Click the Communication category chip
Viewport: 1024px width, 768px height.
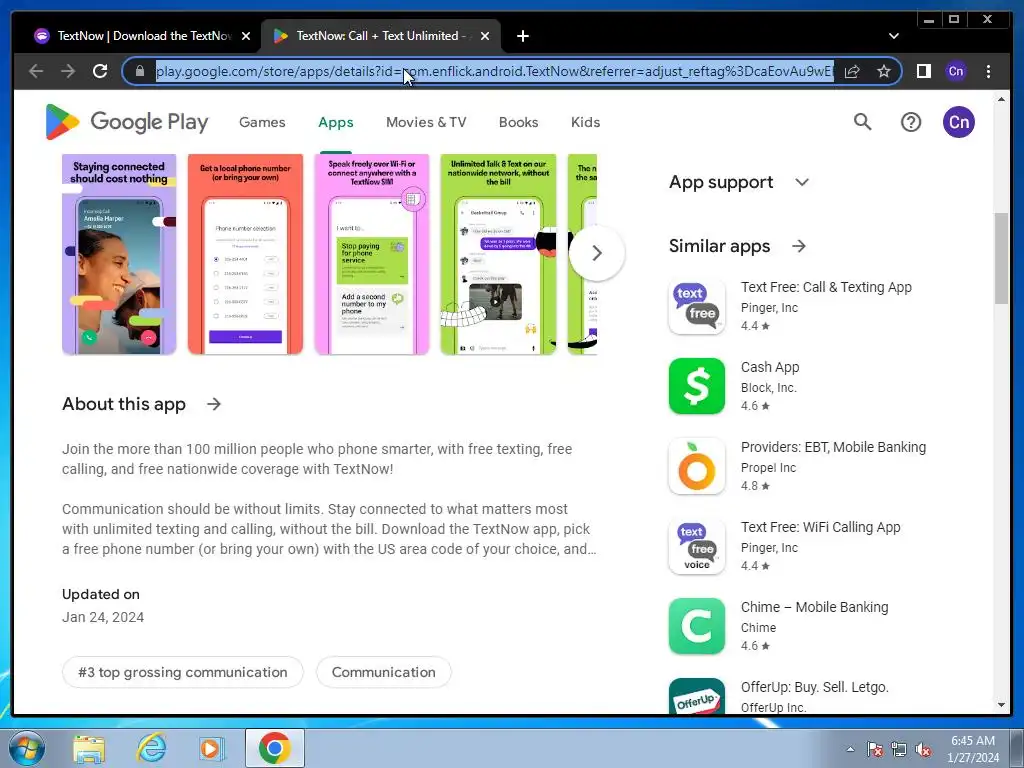point(383,672)
